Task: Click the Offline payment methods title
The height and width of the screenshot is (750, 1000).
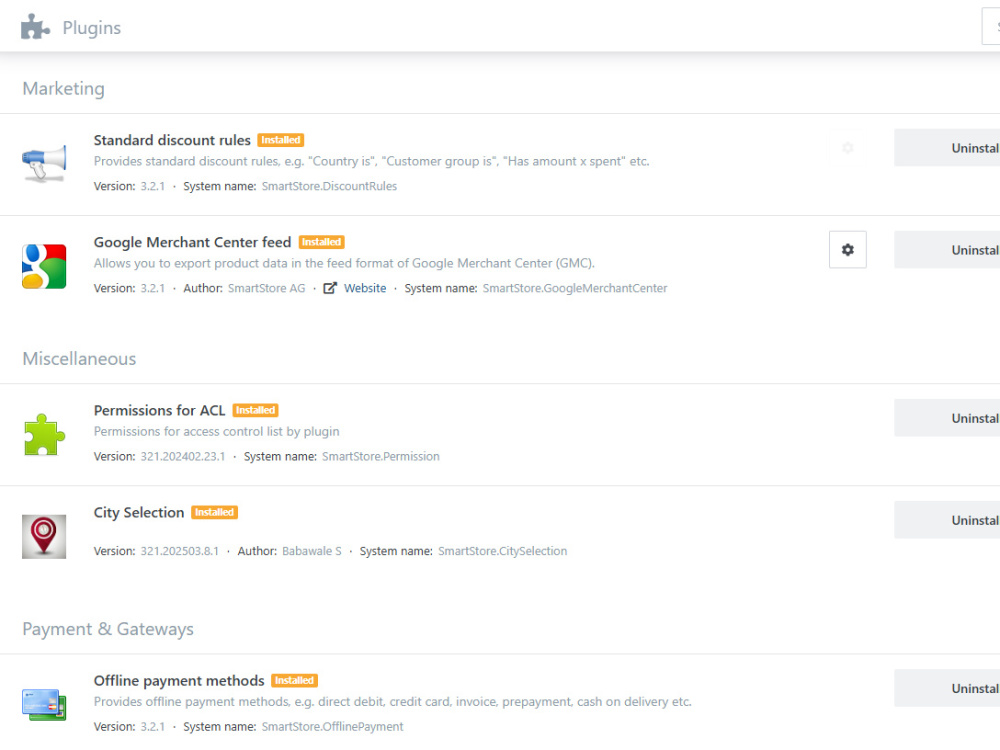Action: (179, 681)
